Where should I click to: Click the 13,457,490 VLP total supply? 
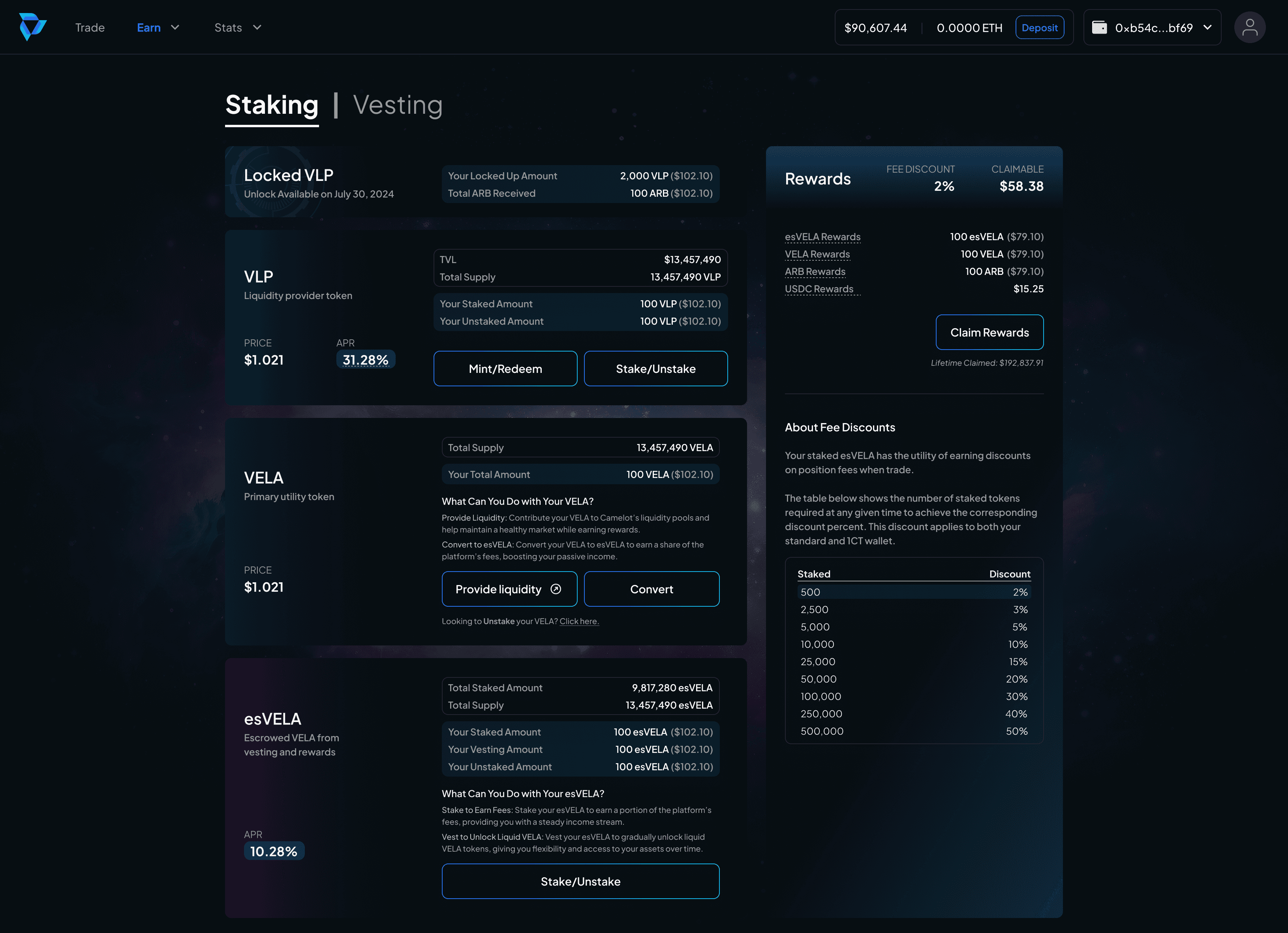click(685, 277)
